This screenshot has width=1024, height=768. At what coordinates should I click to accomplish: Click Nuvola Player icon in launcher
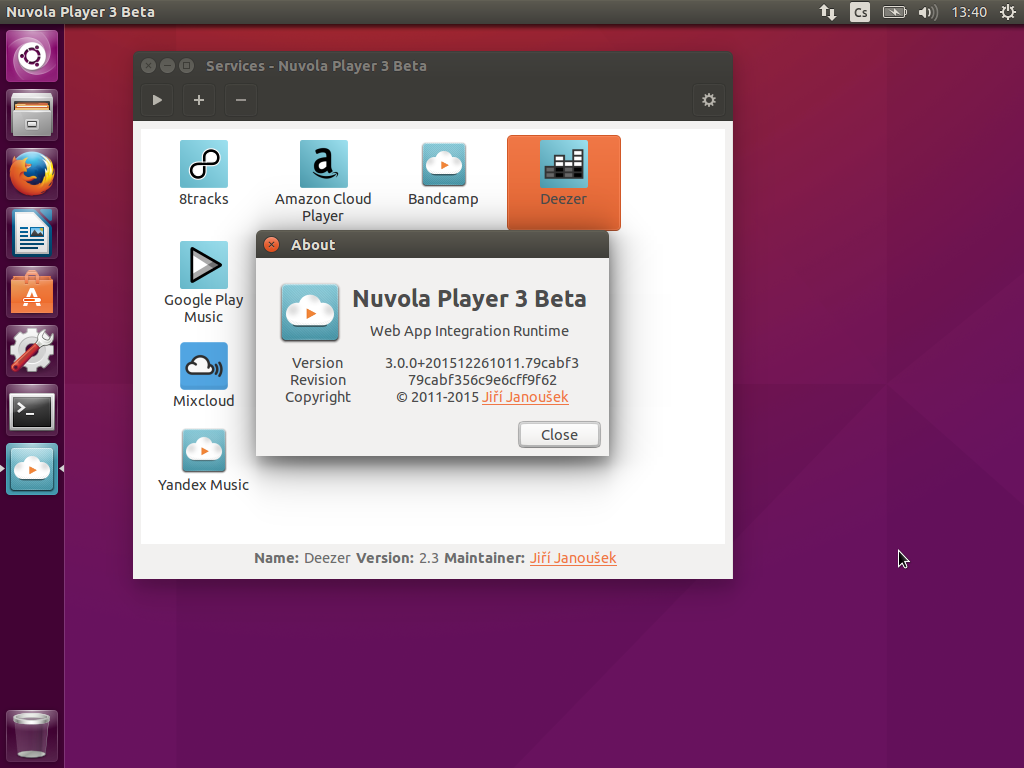coord(32,469)
